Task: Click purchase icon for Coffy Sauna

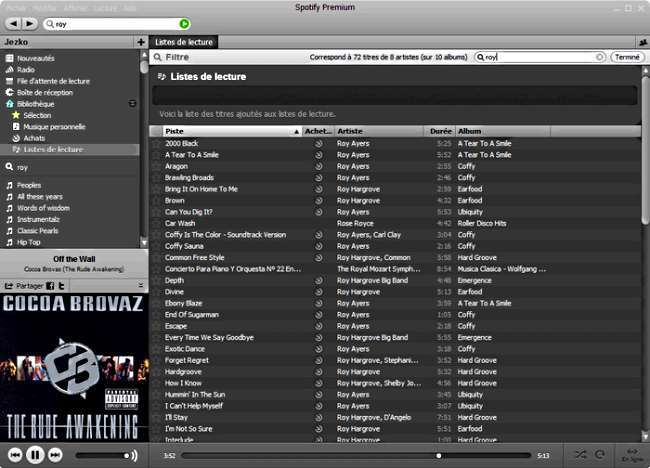Action: coord(318,246)
